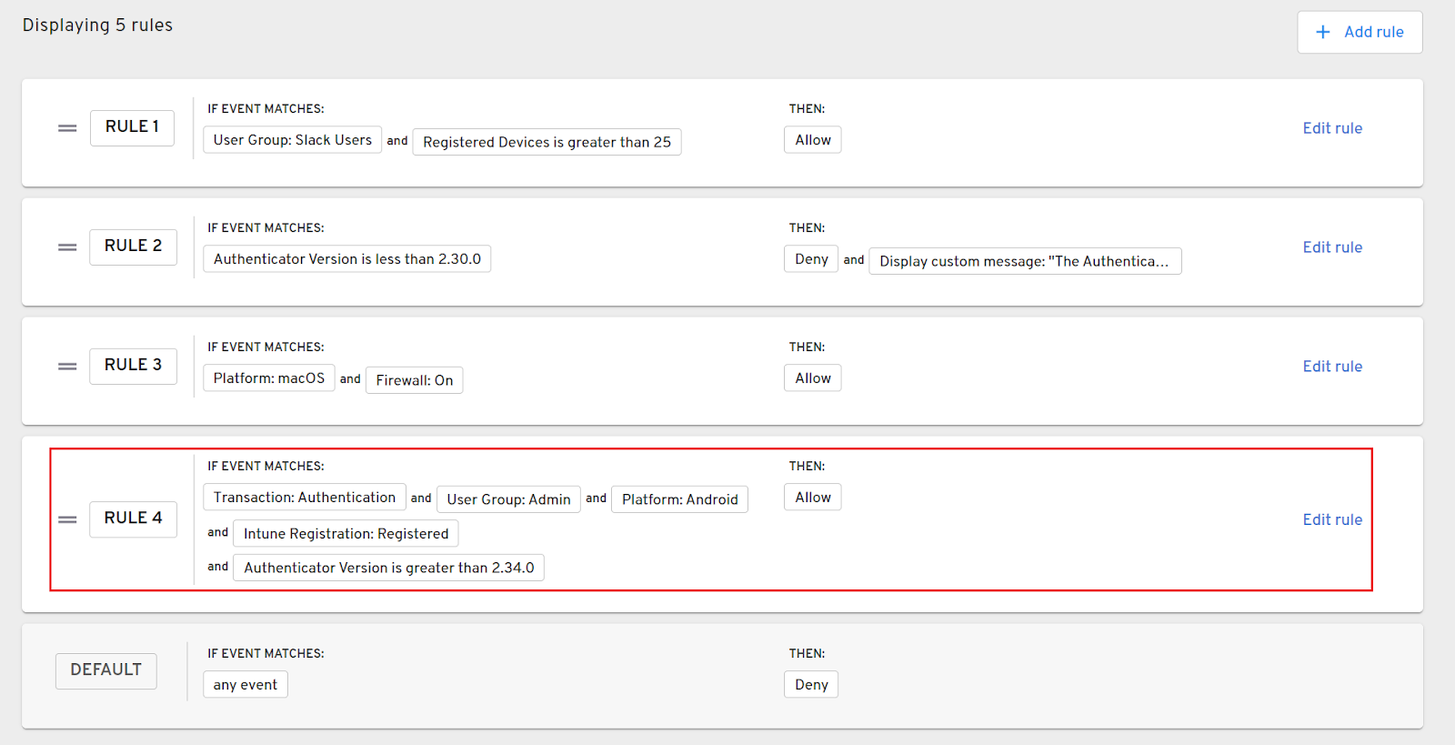Screen dimensions: 1455x745
Task: Select the DEFAULT rule label
Action: coord(106,670)
